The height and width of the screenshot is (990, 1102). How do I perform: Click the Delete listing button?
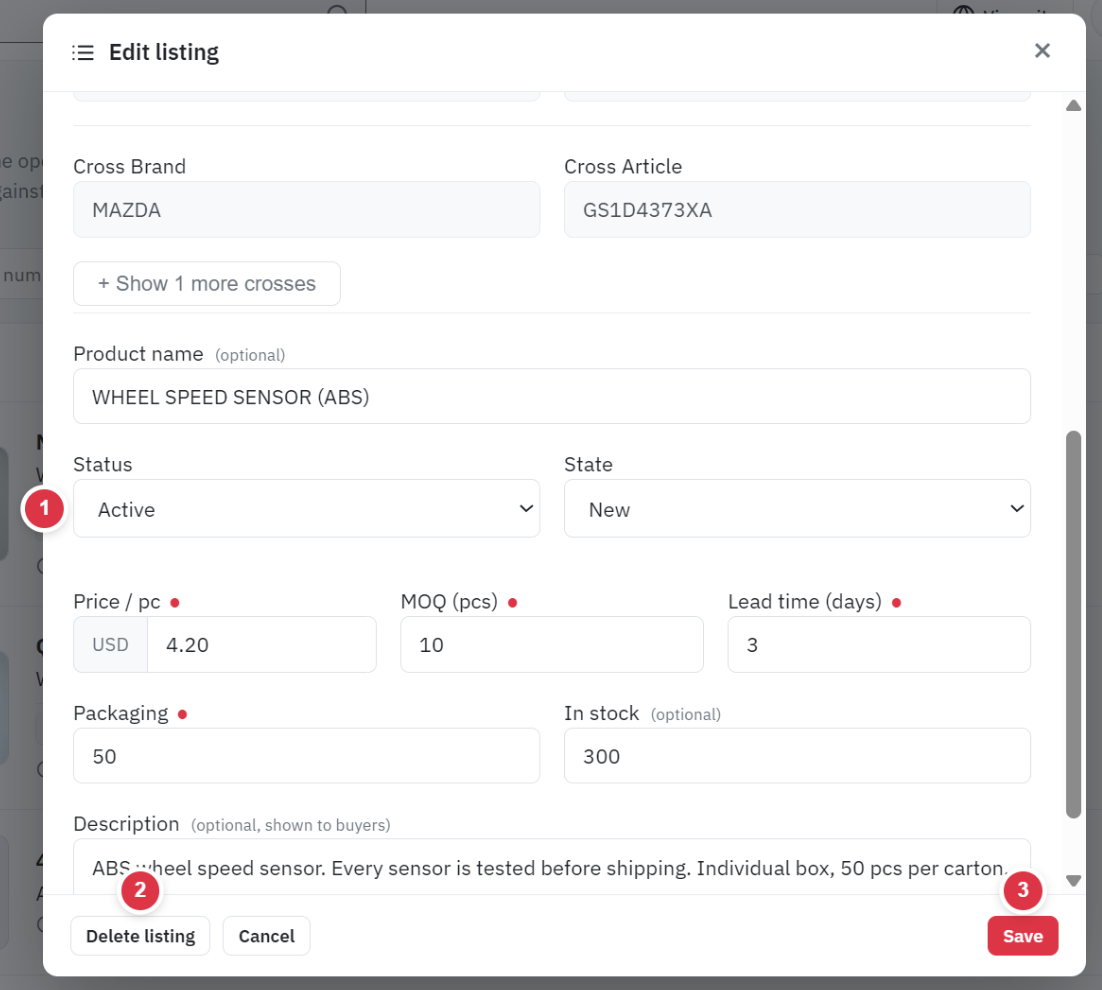[x=141, y=936]
